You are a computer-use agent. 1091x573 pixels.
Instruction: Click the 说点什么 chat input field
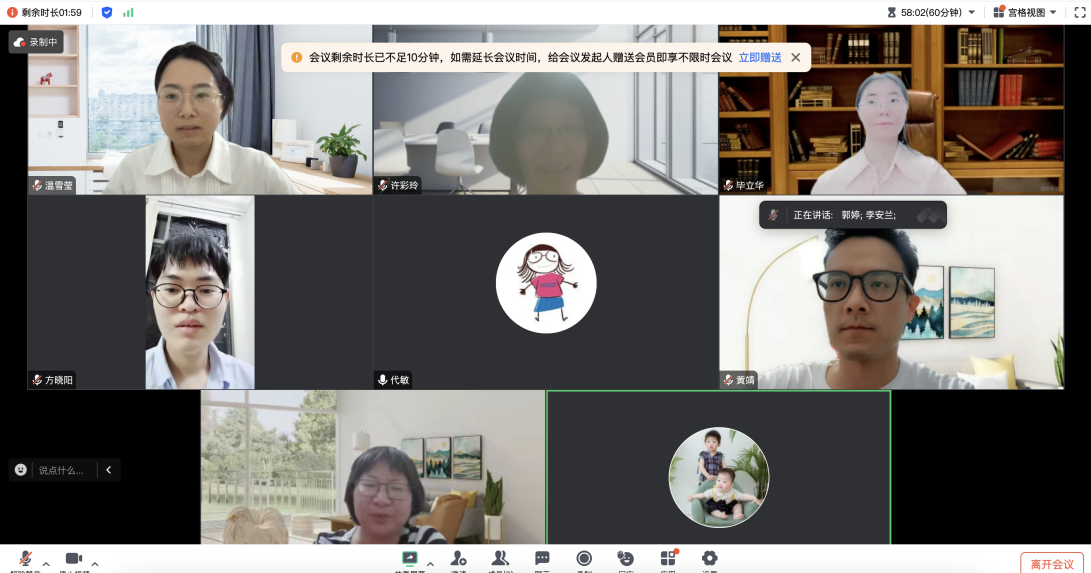[x=60, y=469]
